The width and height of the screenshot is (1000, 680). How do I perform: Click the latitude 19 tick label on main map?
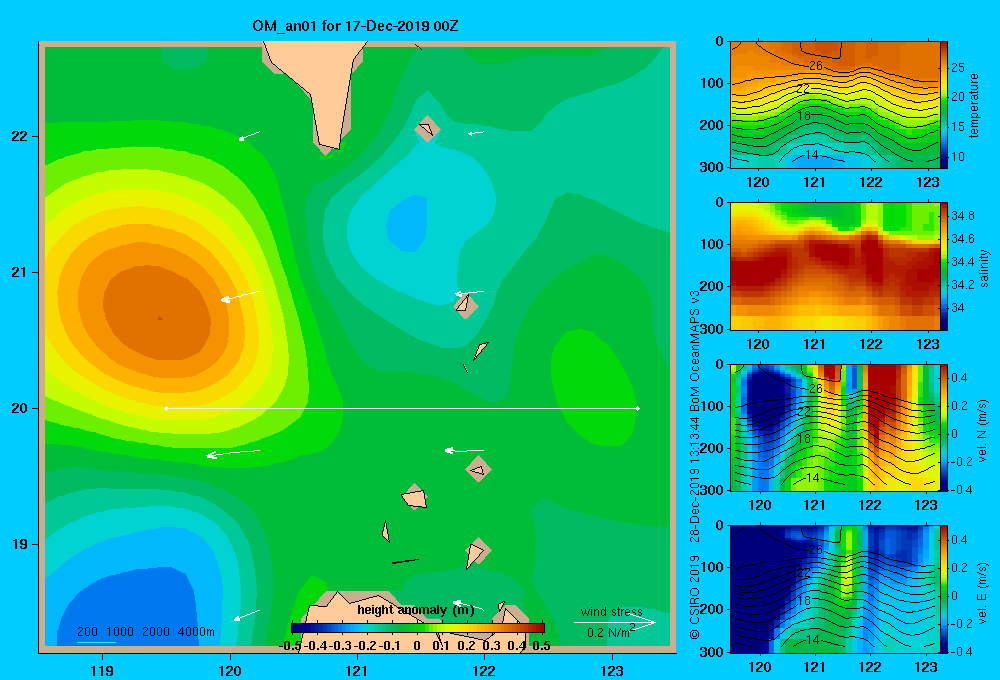tap(20, 544)
